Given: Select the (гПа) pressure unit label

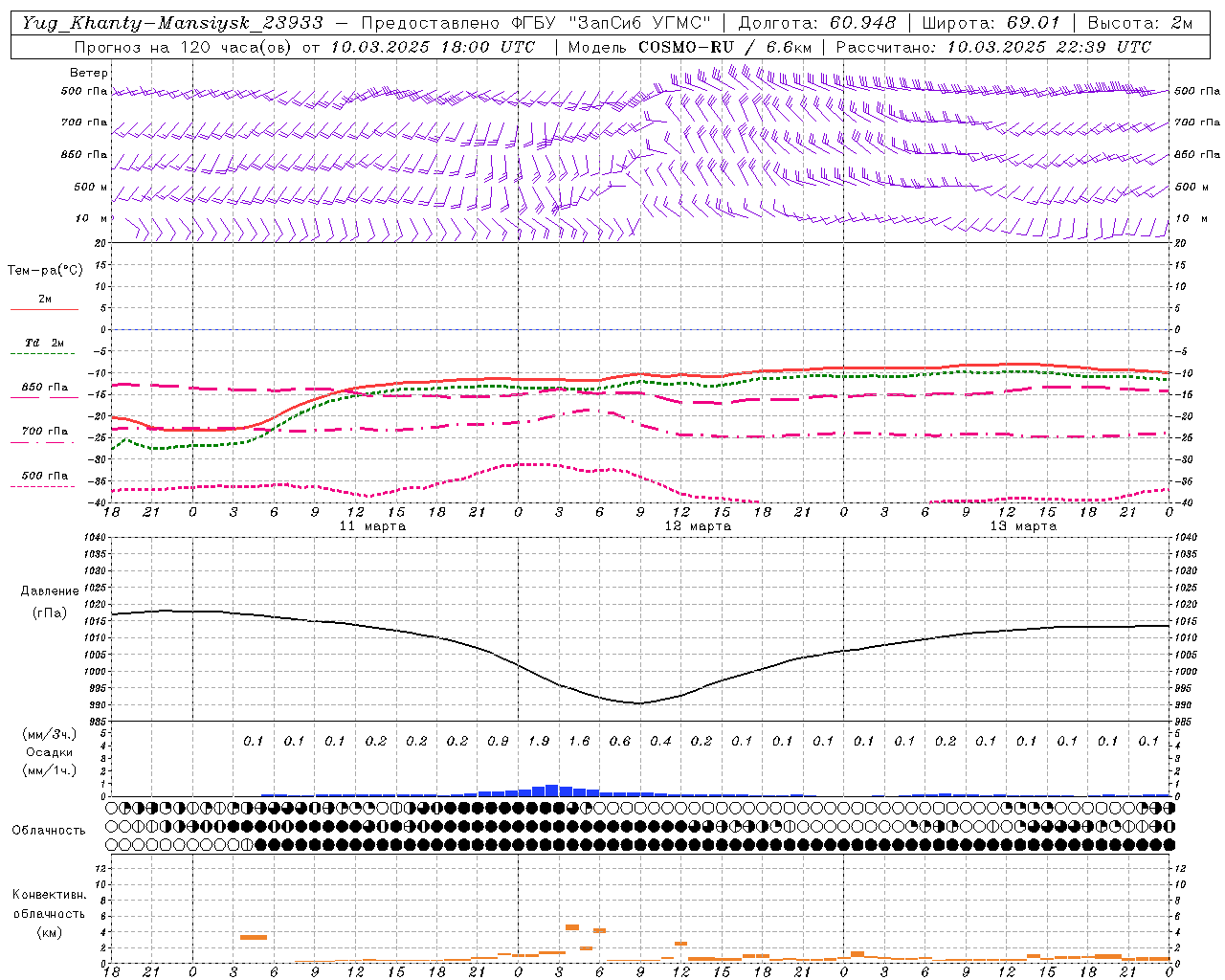Looking at the screenshot, I should 49,613.
